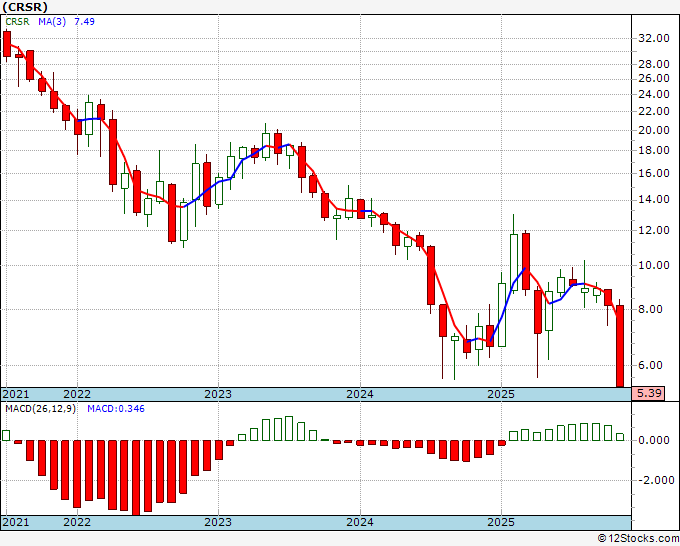680x546 pixels.
Task: Click the -2.000 MACD axis label
Action: click(655, 480)
